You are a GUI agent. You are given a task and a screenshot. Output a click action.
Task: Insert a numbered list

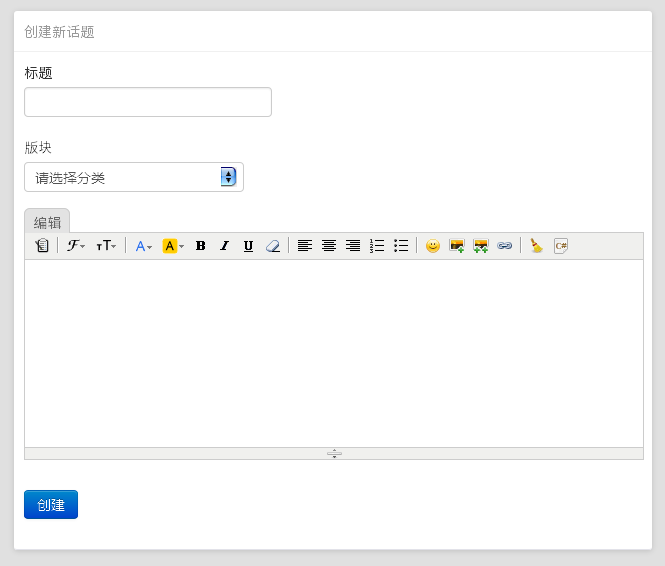[x=377, y=246]
